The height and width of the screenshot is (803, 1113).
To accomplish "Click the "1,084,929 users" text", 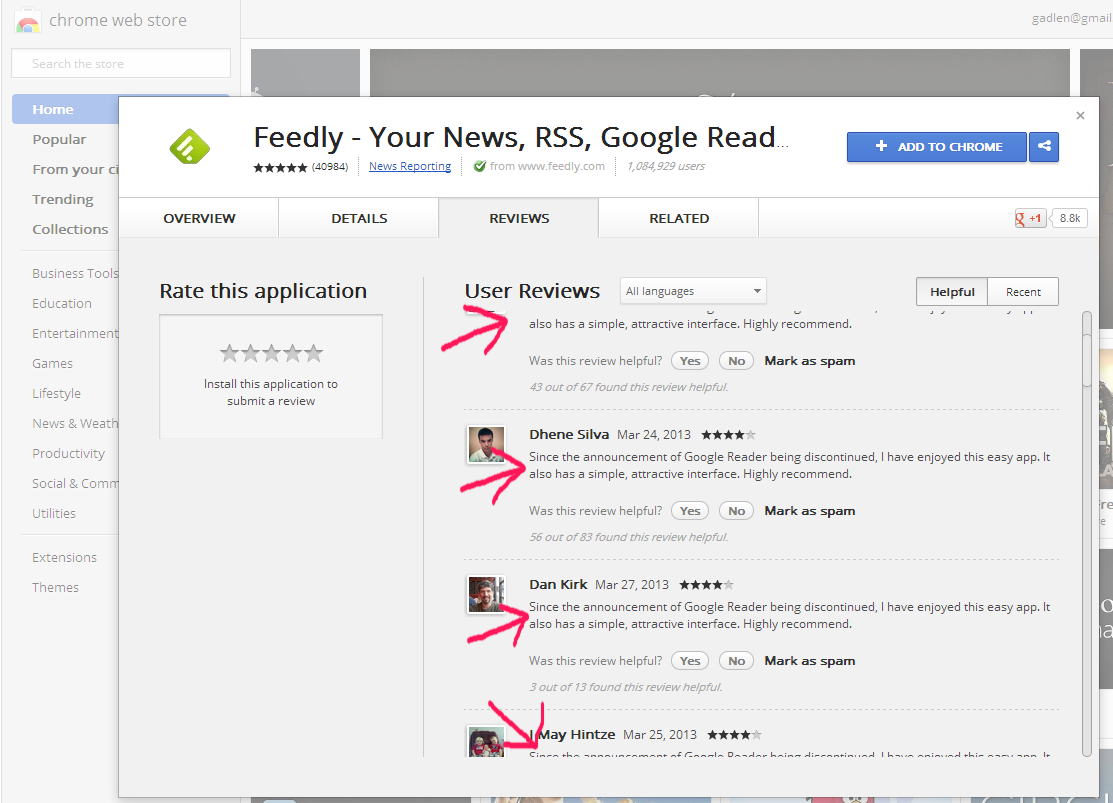I will point(666,166).
